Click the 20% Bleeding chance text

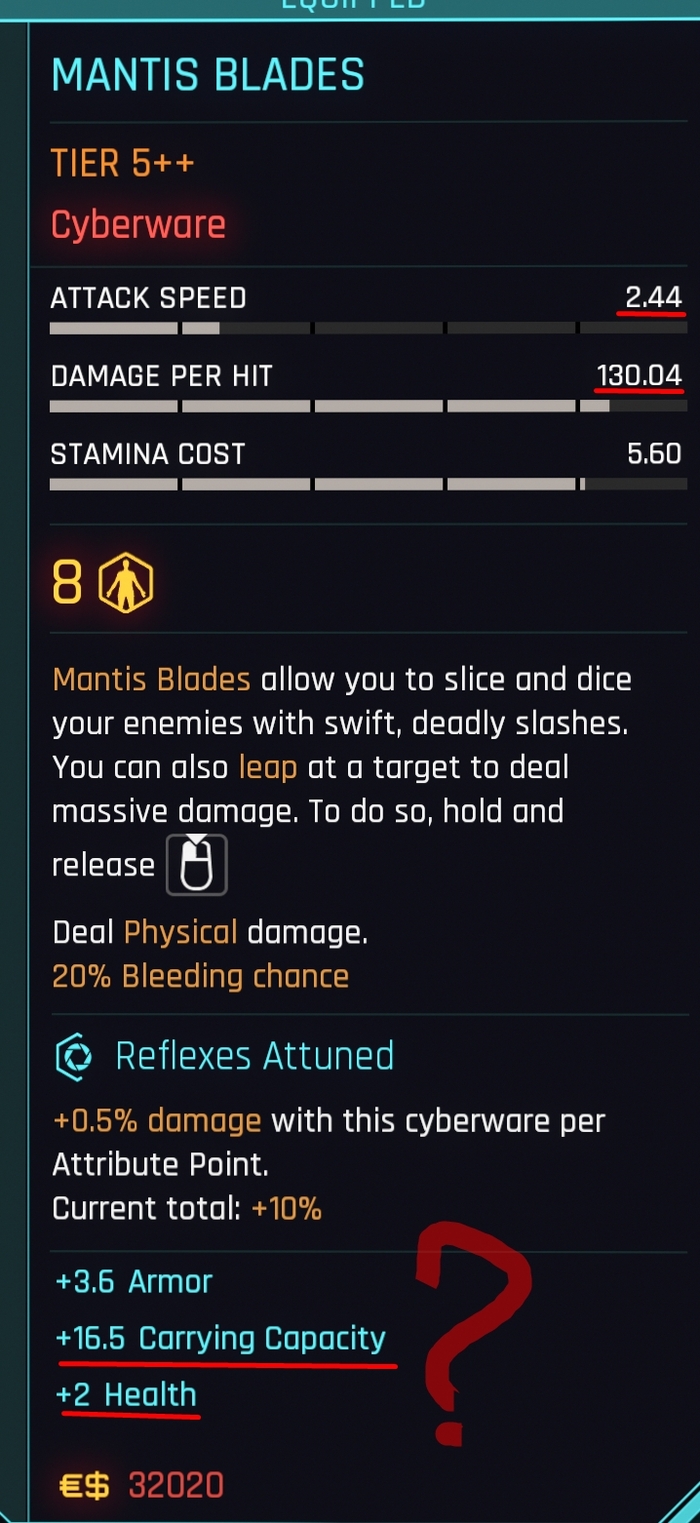(x=200, y=976)
